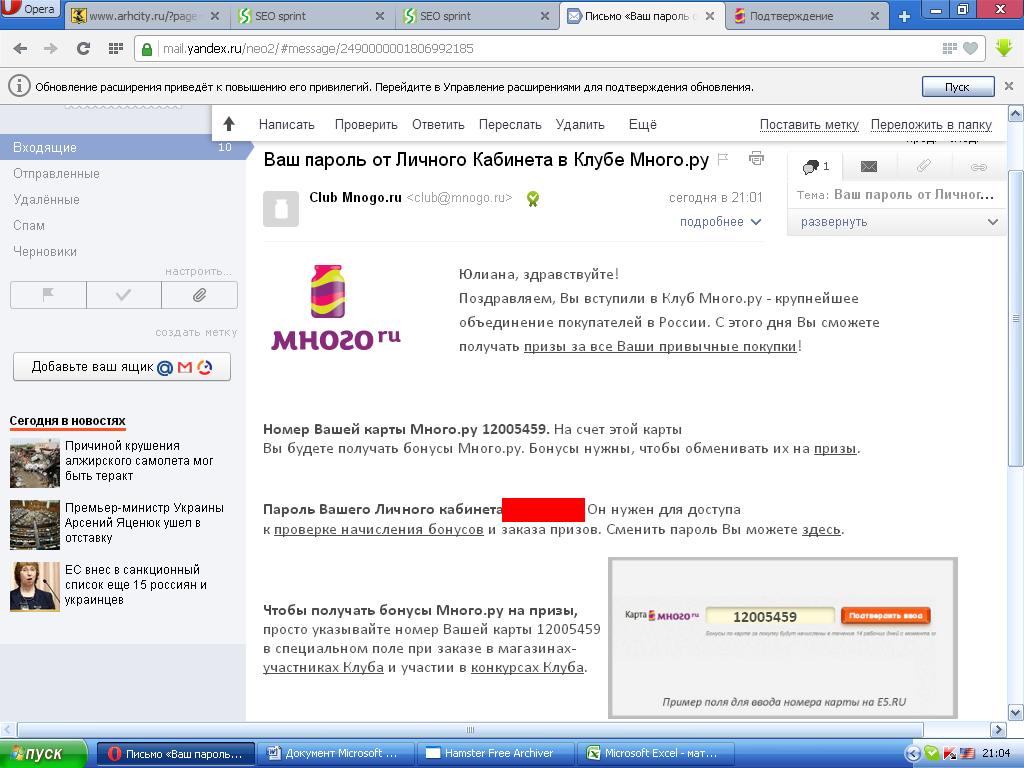This screenshot has height=768, width=1024.
Task: Click Переслать to forward the message
Action: click(510, 125)
